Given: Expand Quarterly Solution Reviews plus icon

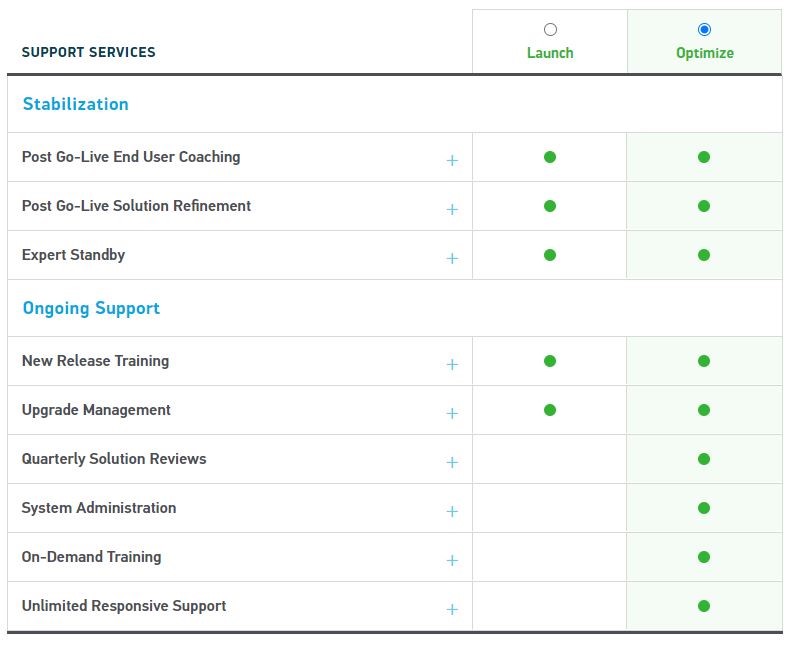Looking at the screenshot, I should pyautogui.click(x=452, y=462).
